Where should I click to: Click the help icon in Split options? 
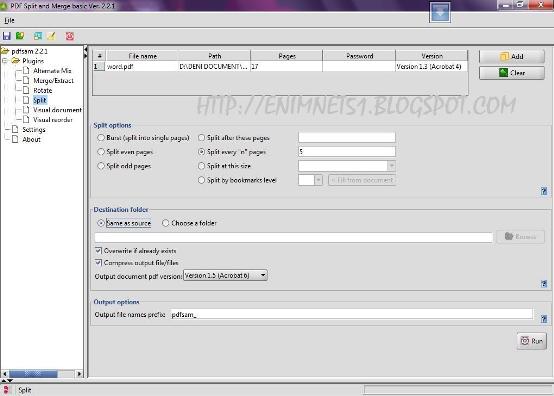pos(544,191)
